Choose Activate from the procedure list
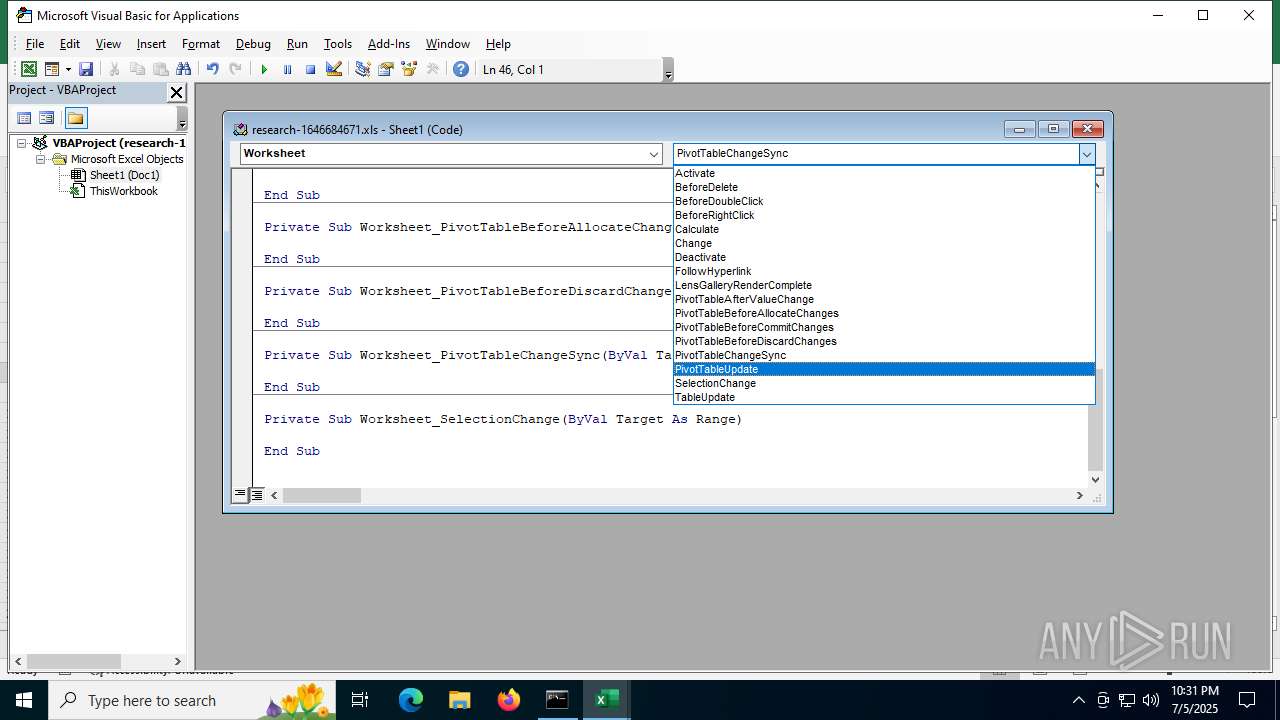The width and height of the screenshot is (1280, 720). click(884, 173)
